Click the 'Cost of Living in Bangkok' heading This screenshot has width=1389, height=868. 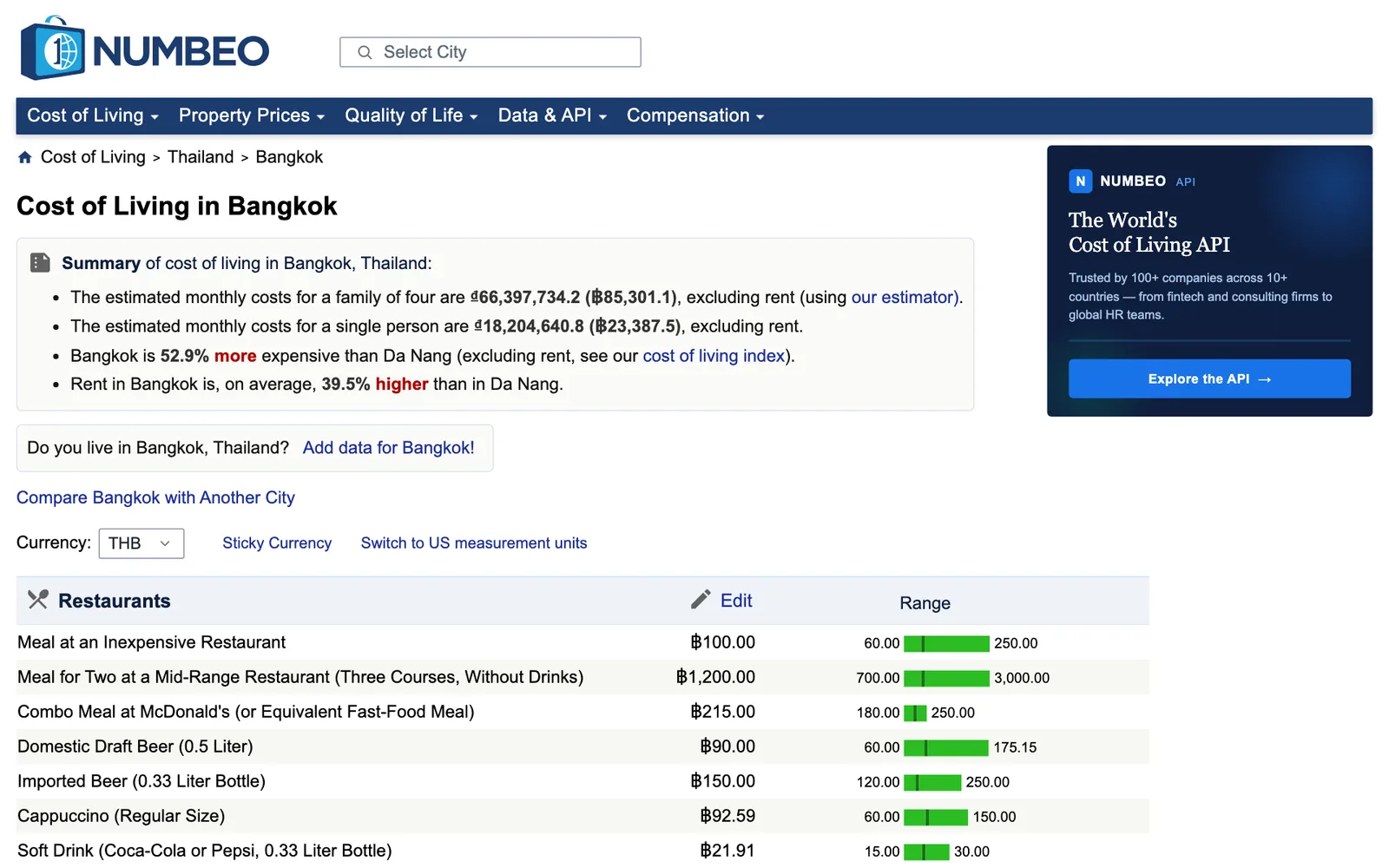(177, 206)
